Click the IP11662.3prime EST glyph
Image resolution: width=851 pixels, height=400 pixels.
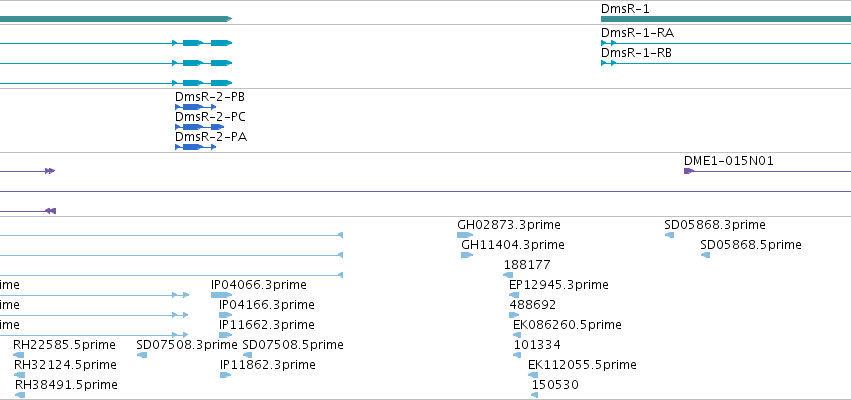pos(225,335)
